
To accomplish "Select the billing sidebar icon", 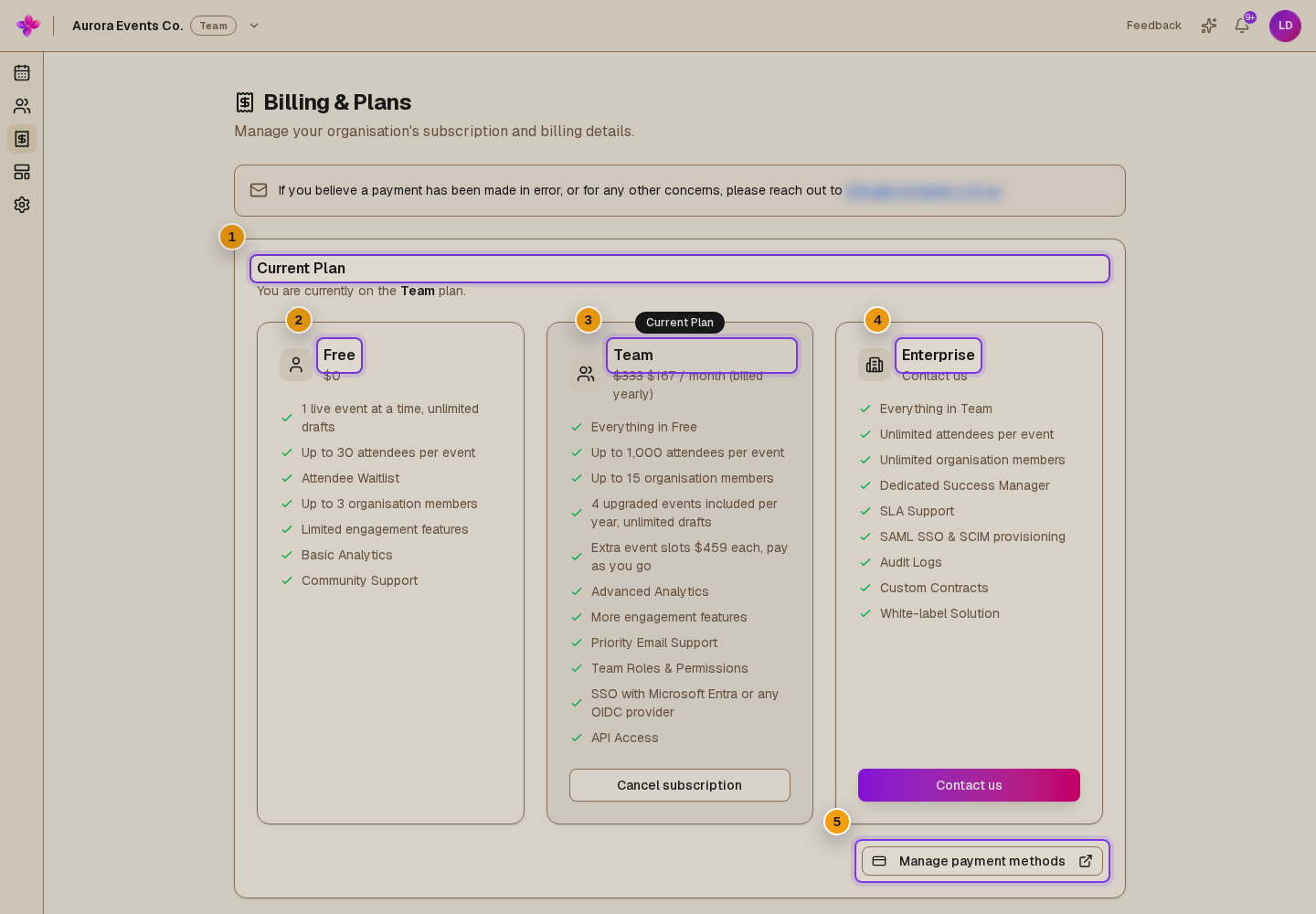I will tap(22, 139).
